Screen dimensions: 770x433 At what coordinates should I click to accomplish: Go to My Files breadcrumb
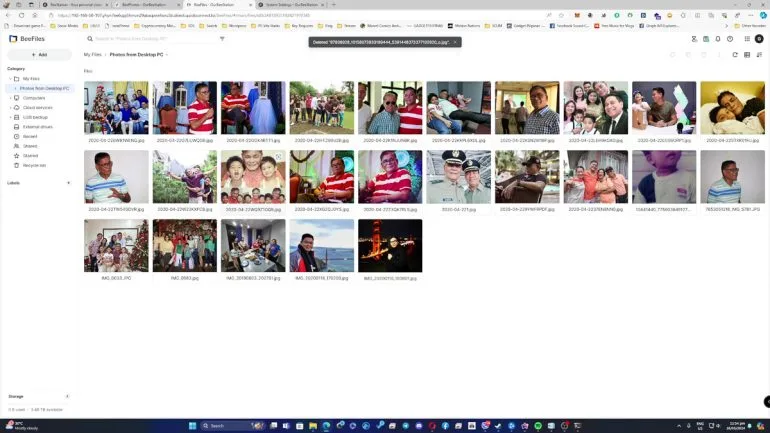tap(92, 55)
